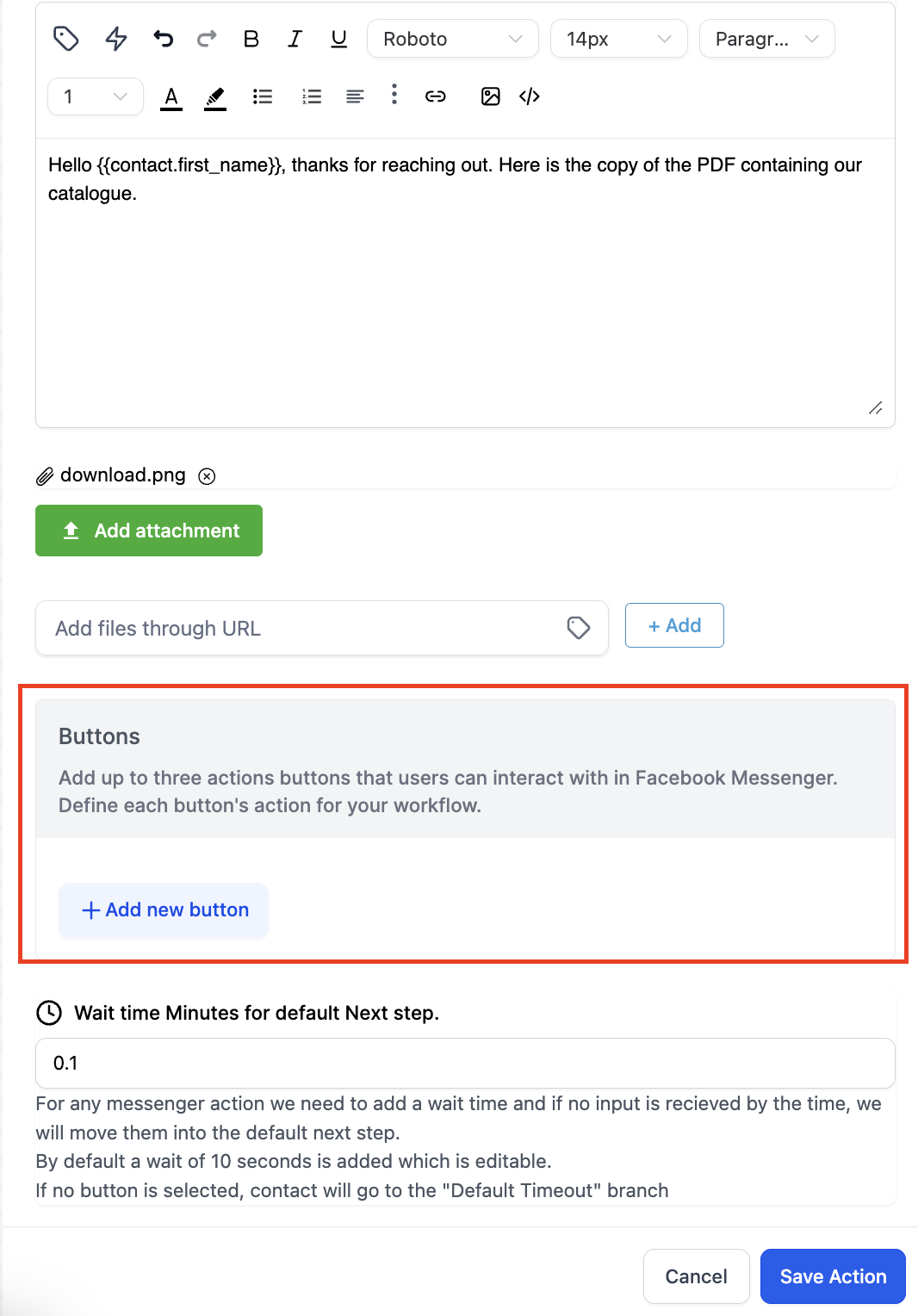This screenshot has width=918, height=1316.
Task: Click the lightning bolt trigger icon
Action: coord(116,39)
